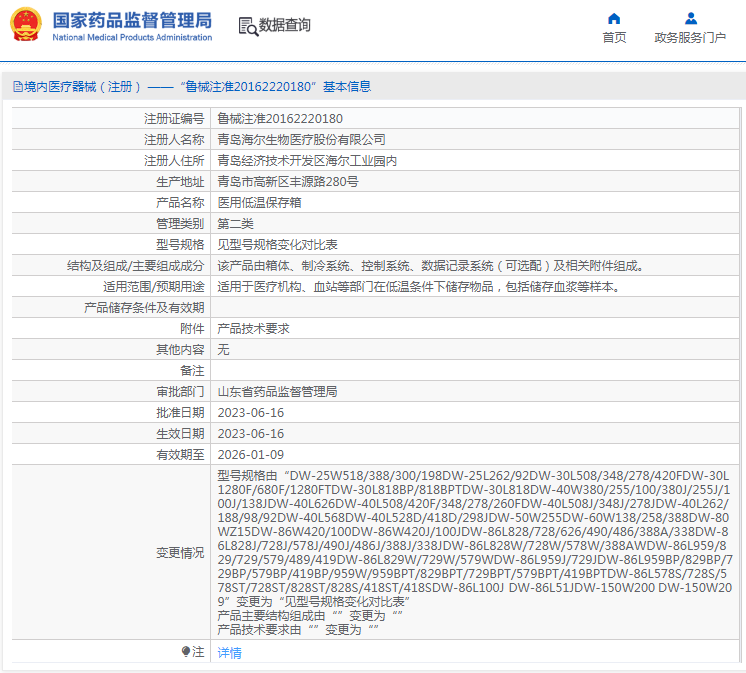Select attachment value 产品技术要求
The height and width of the screenshot is (673, 746).
[x=253, y=329]
